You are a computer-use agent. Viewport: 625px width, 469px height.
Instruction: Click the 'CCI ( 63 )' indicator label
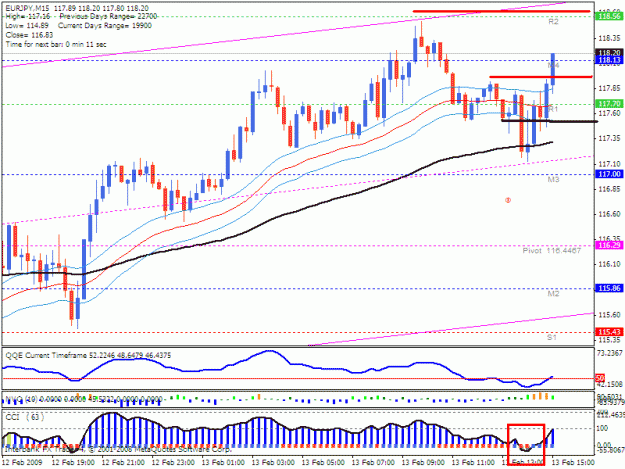(24, 417)
